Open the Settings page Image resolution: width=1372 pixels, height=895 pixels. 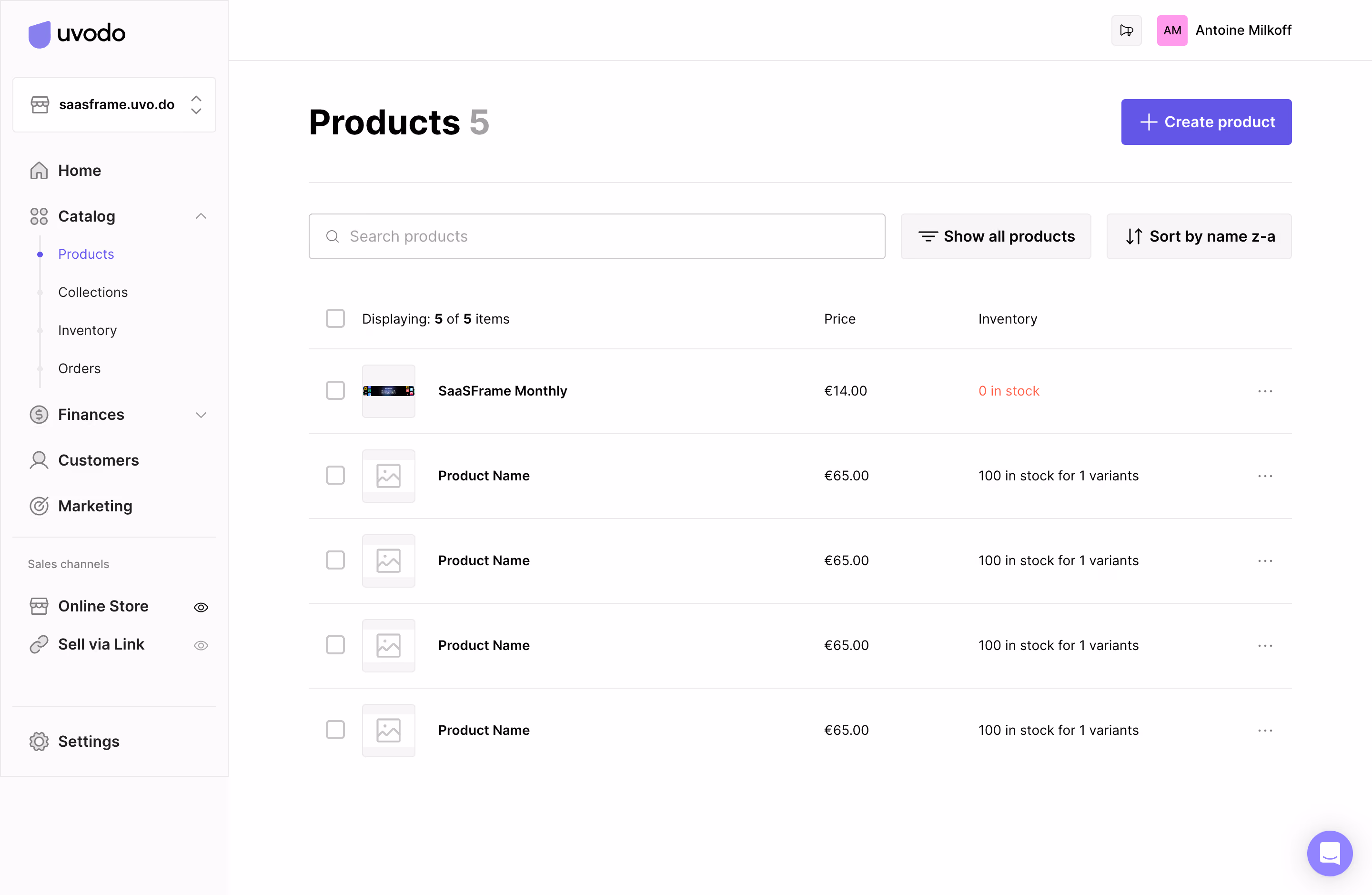coord(89,741)
